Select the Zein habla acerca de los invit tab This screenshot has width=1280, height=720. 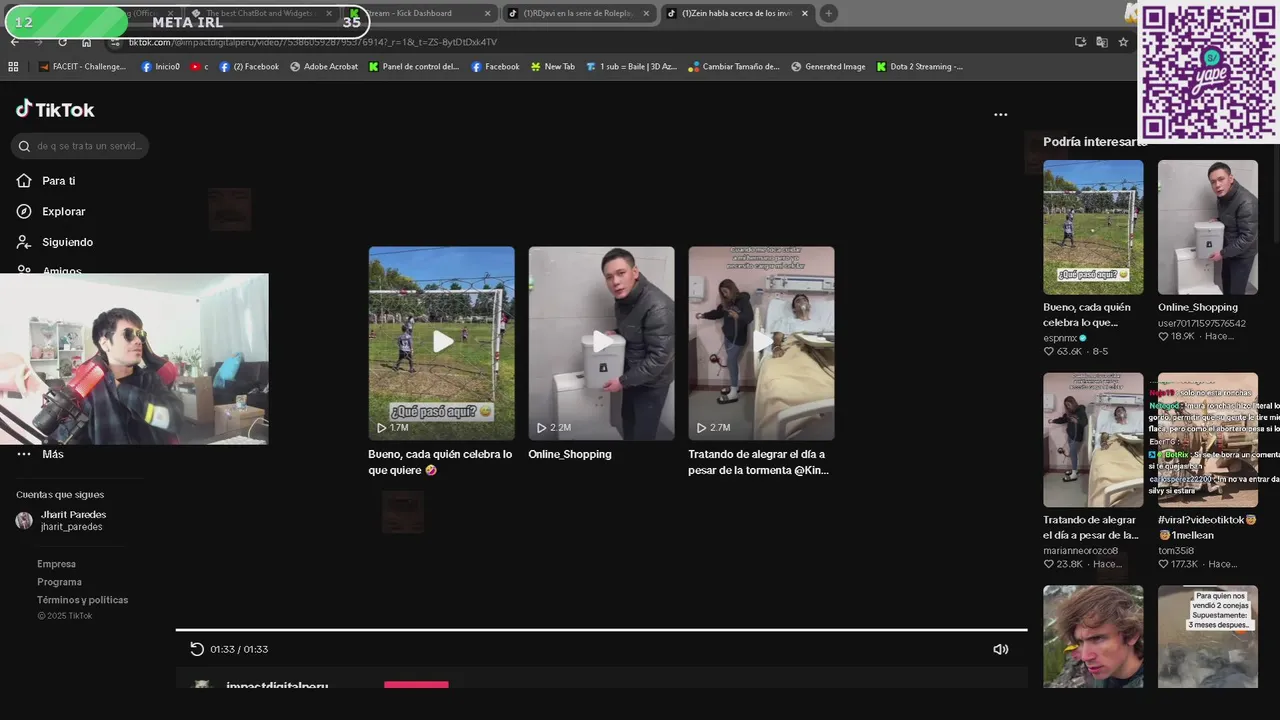point(736,13)
